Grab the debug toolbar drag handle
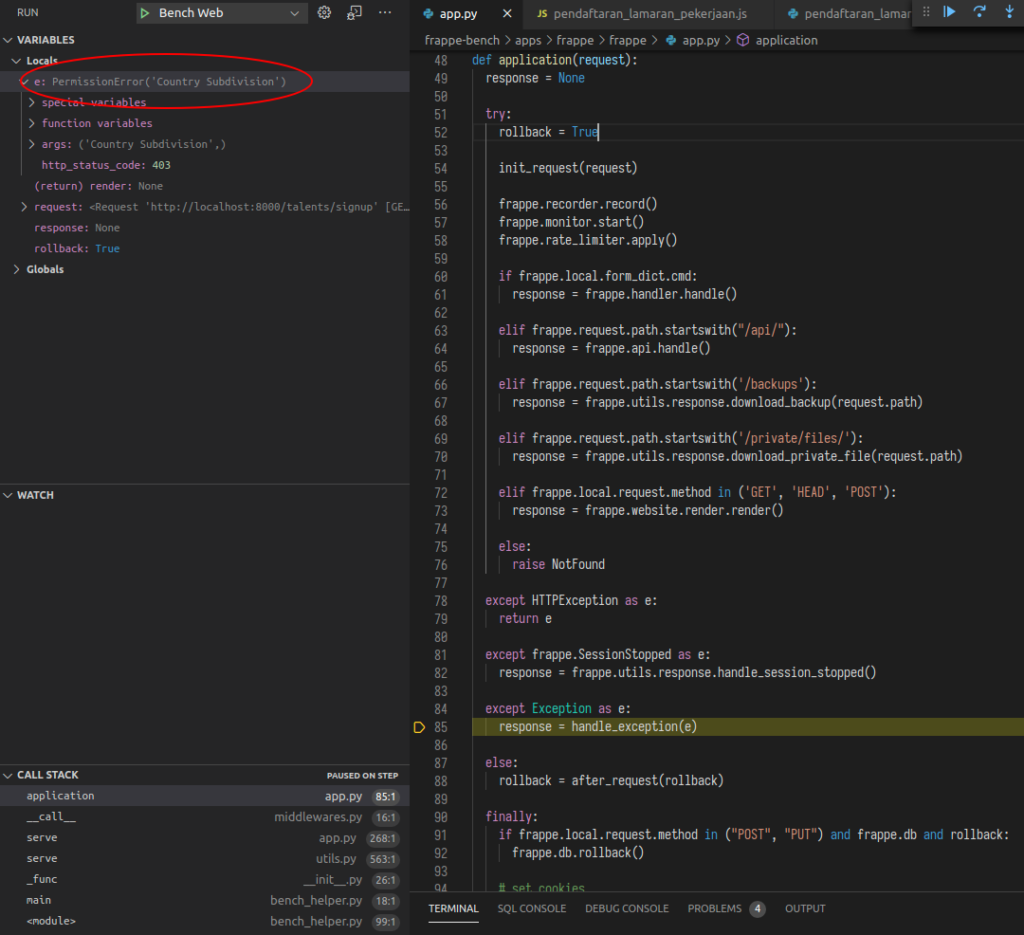This screenshot has height=935, width=1024. coord(926,12)
